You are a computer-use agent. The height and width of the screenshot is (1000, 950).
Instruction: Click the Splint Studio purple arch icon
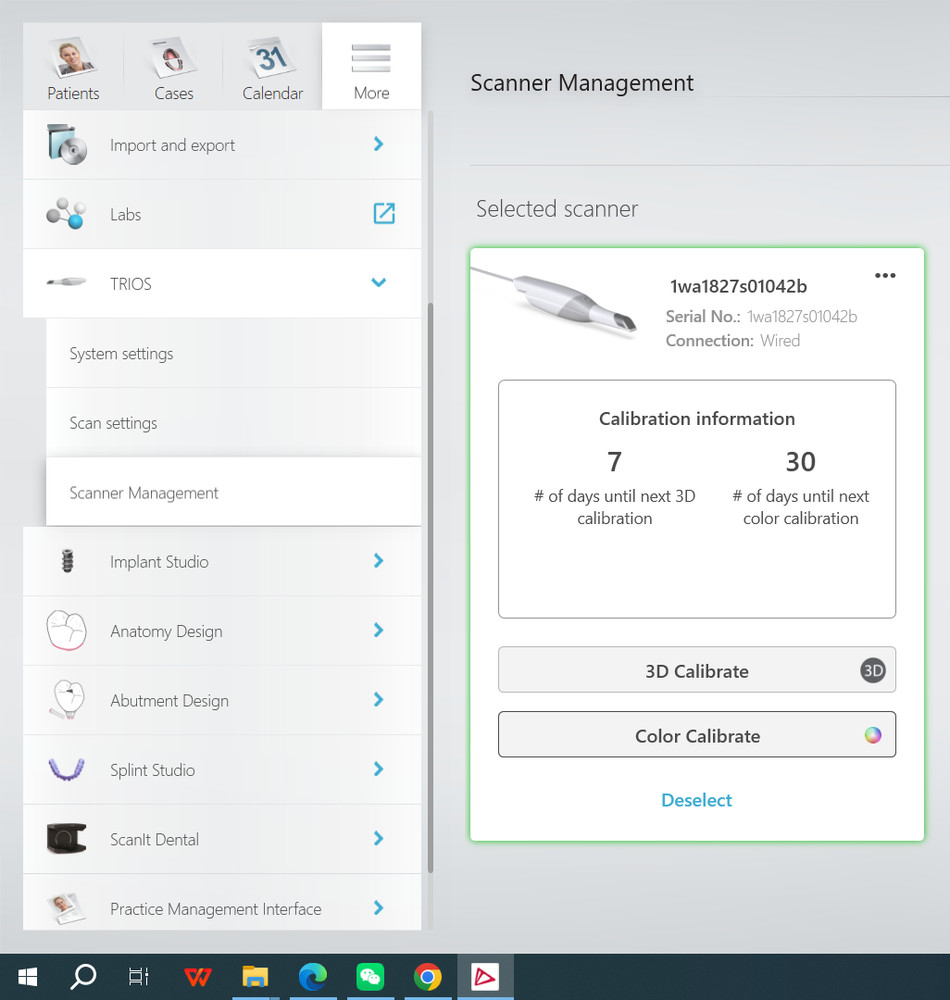[x=66, y=769]
